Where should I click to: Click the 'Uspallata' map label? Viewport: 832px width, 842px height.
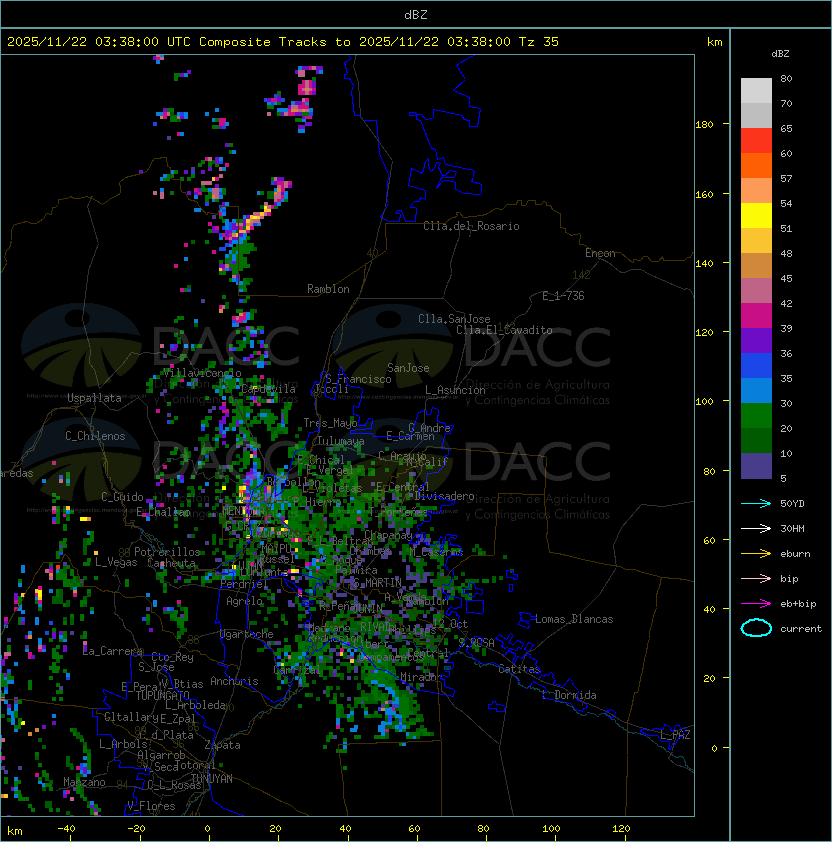pos(94,398)
